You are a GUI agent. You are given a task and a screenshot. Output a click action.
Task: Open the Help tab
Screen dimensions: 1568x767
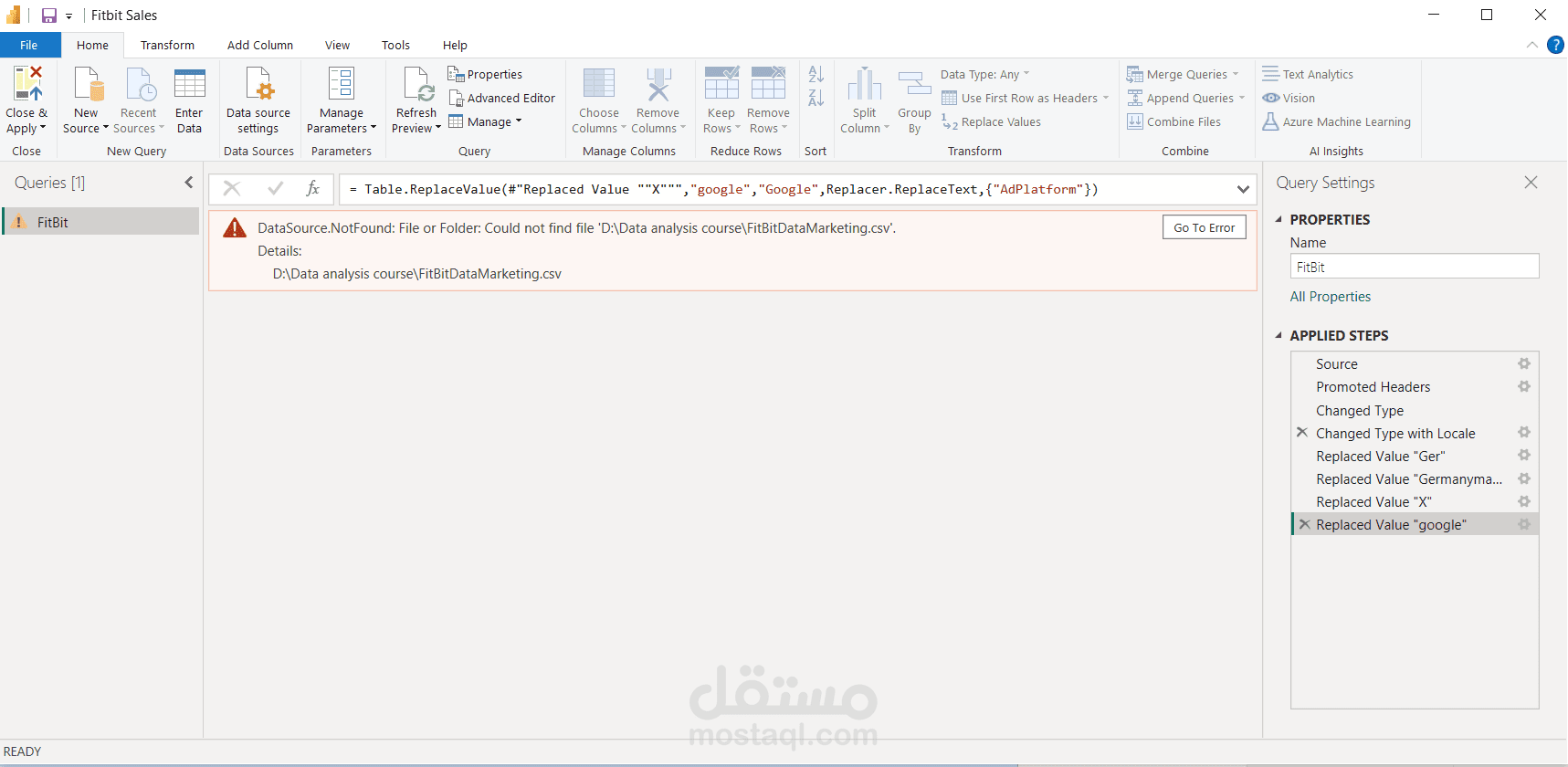455,45
